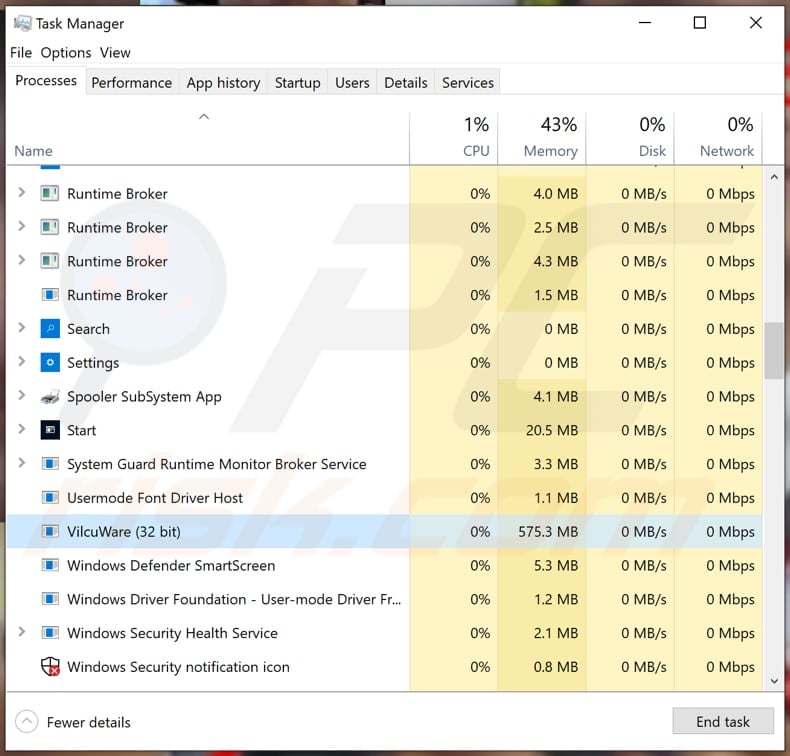This screenshot has height=756, width=790.
Task: Select the Windows Defender SmartScreen name
Action: click(x=171, y=566)
